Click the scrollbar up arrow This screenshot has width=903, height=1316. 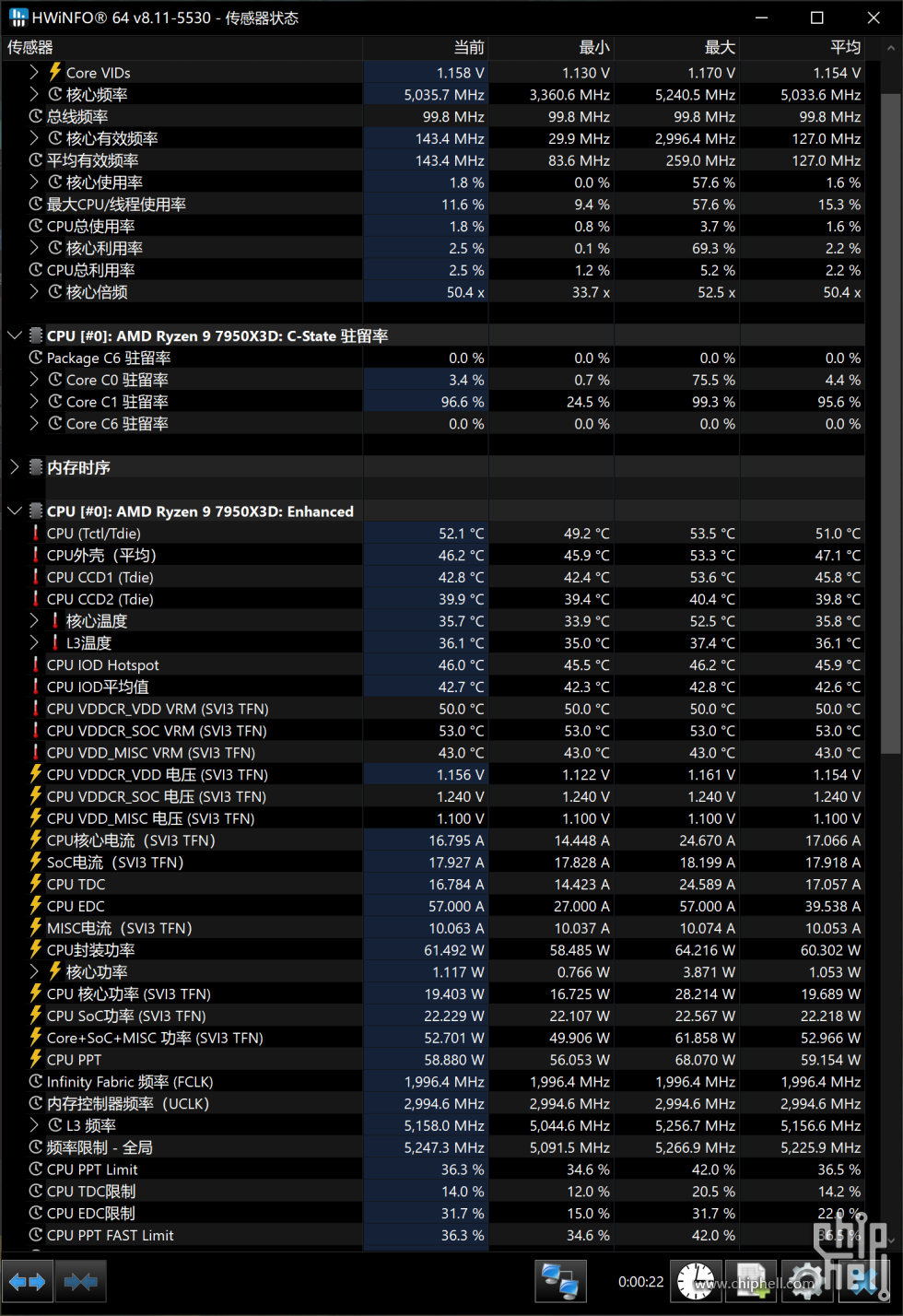890,48
